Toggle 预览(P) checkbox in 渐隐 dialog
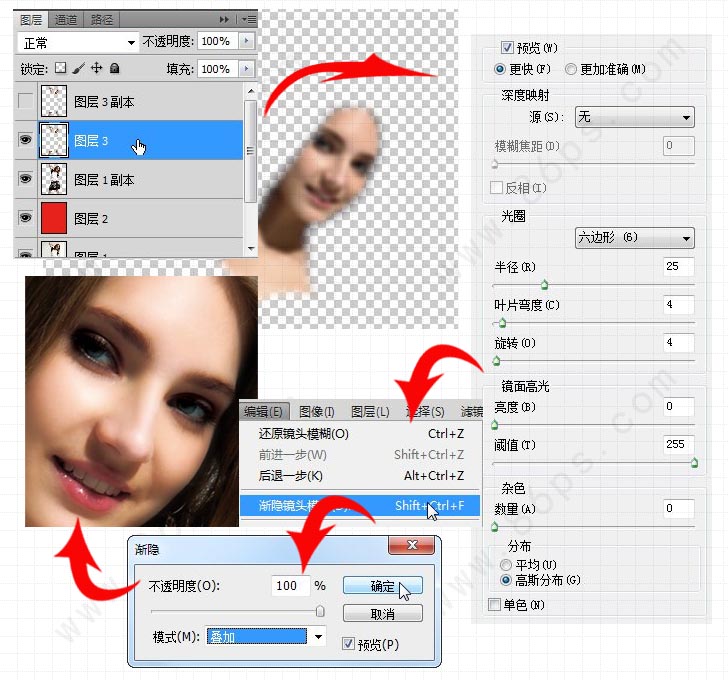Screen dimensions: 728x680 click(x=348, y=644)
